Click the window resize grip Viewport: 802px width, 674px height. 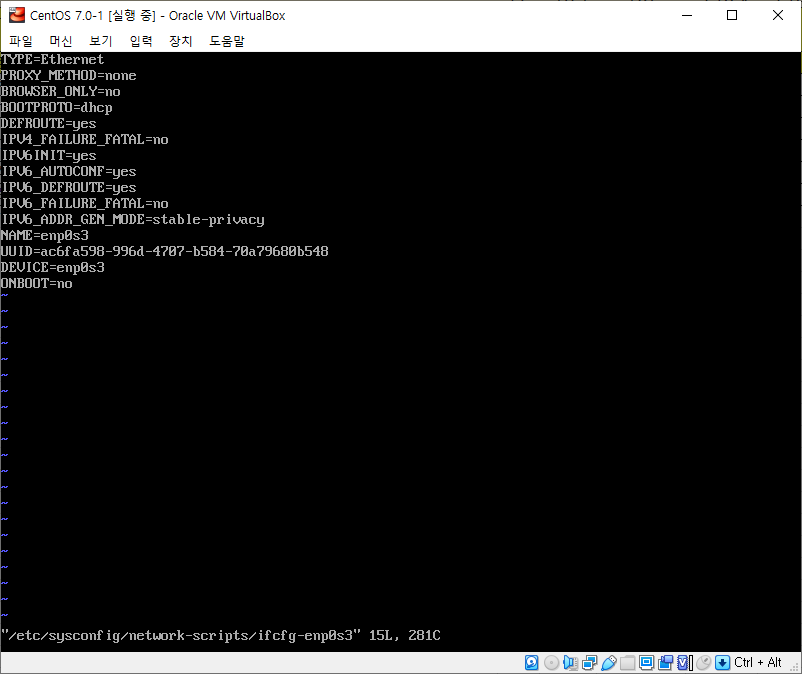(794, 666)
